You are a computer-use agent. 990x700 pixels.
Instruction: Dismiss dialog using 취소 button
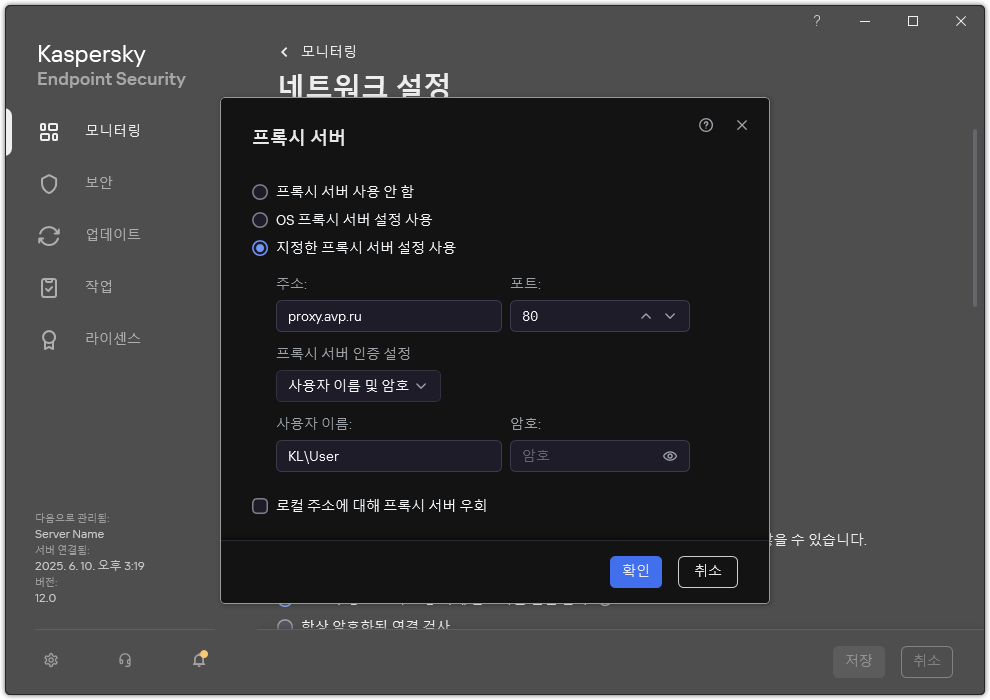tap(708, 571)
